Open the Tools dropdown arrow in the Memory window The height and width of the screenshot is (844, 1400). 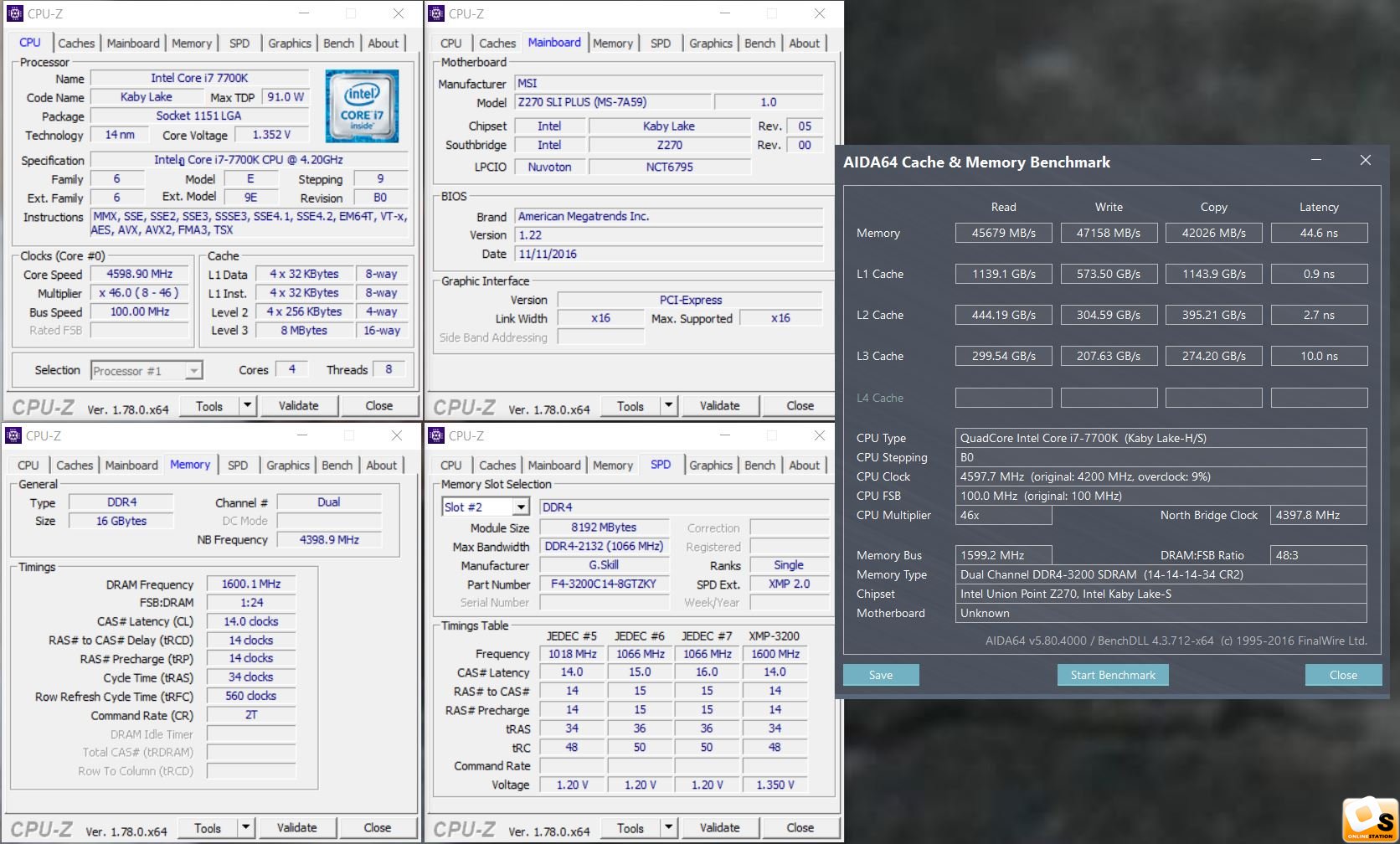click(x=245, y=827)
